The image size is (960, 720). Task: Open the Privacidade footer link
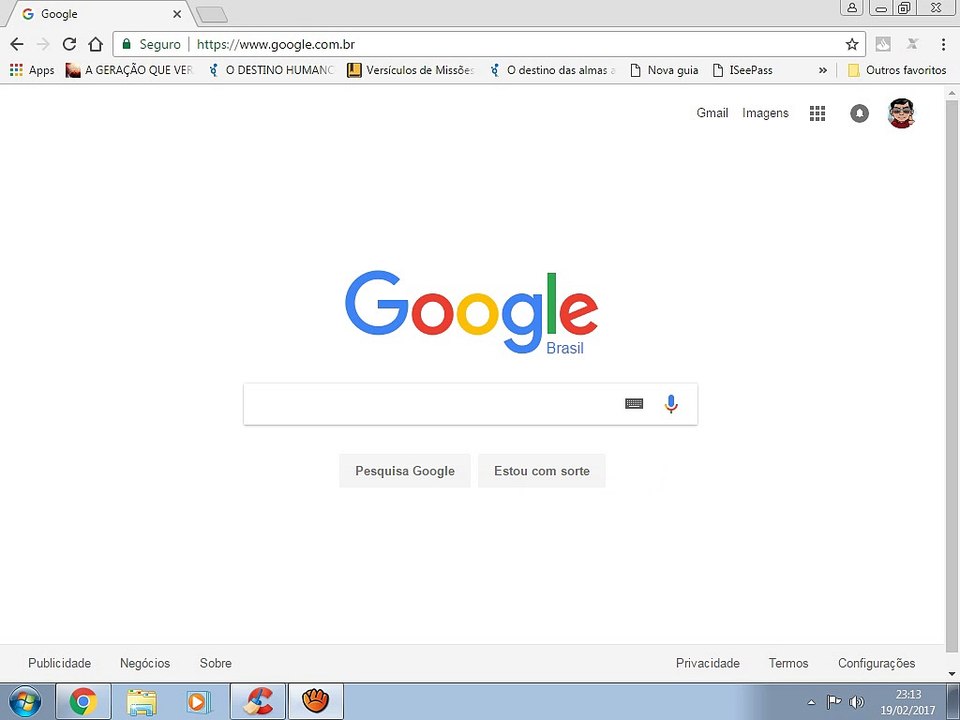[x=708, y=663]
